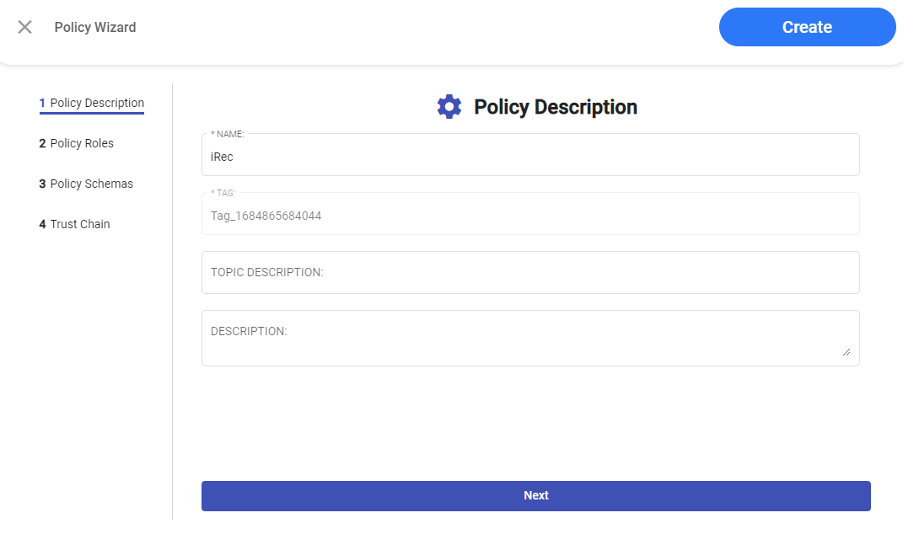Click the Policy Description heading text

click(x=555, y=107)
